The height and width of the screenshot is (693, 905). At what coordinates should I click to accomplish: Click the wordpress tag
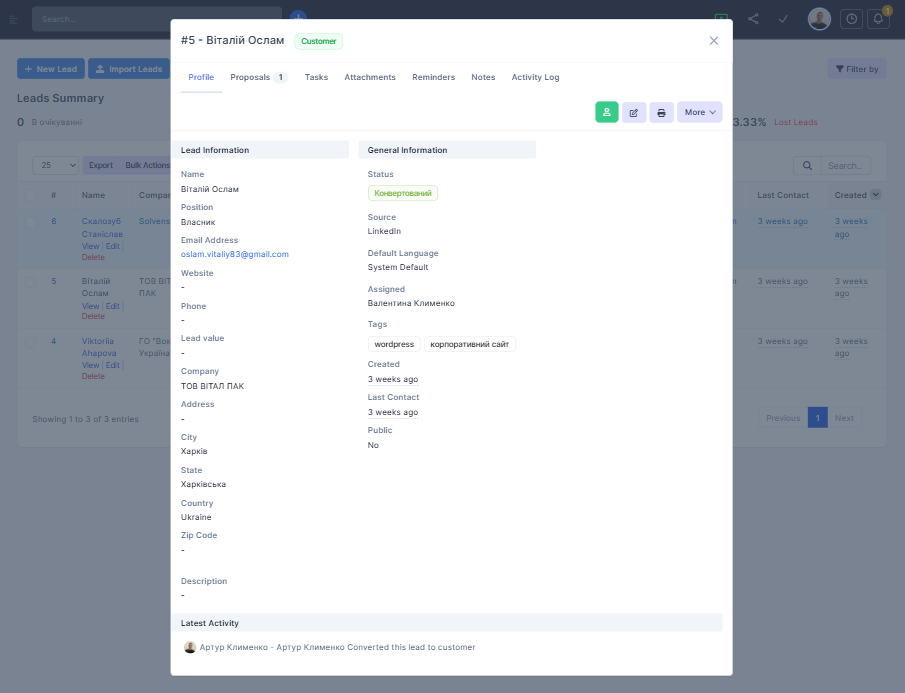(394, 344)
